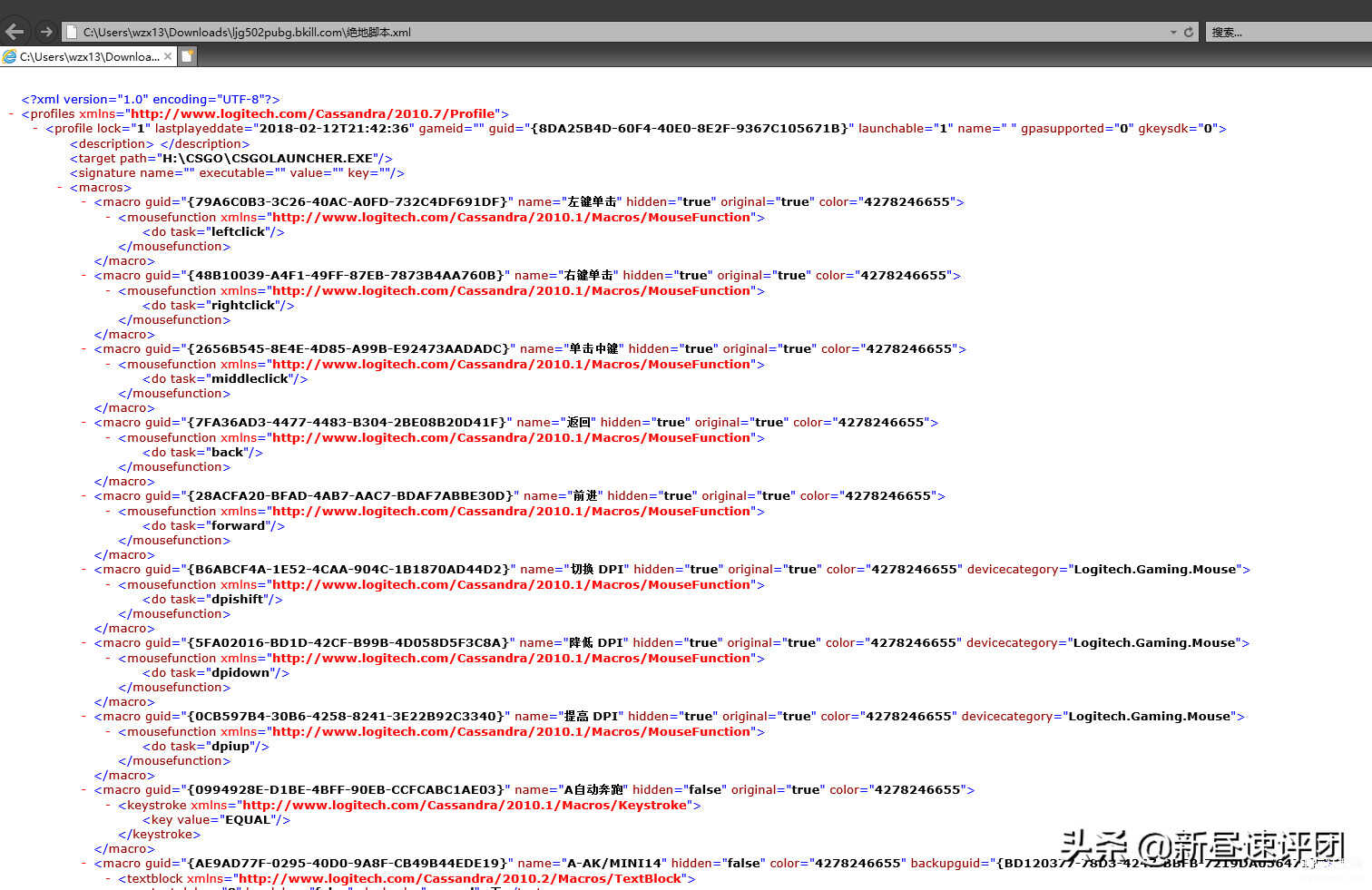The height and width of the screenshot is (890, 1372).
Task: Collapse the macro named 降低 DPI
Action: pyautogui.click(x=84, y=643)
